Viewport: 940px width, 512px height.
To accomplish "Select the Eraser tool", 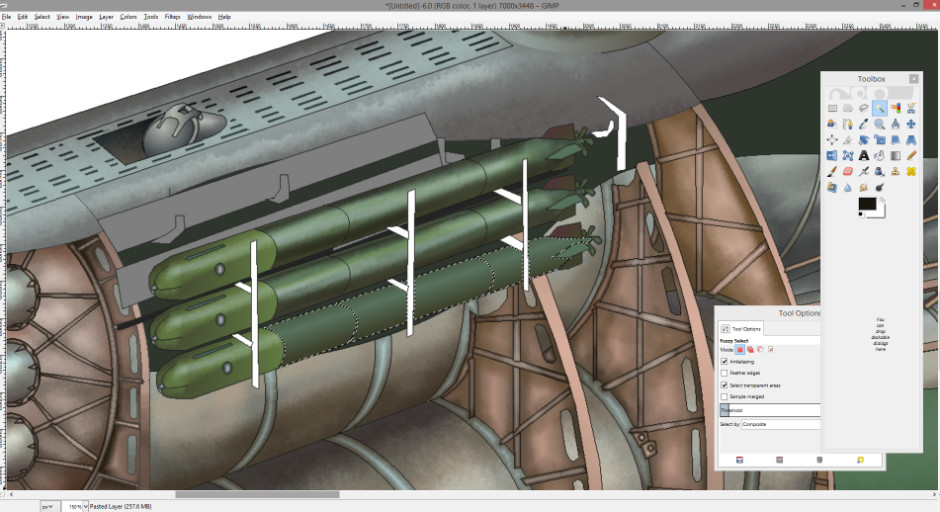I will point(848,171).
